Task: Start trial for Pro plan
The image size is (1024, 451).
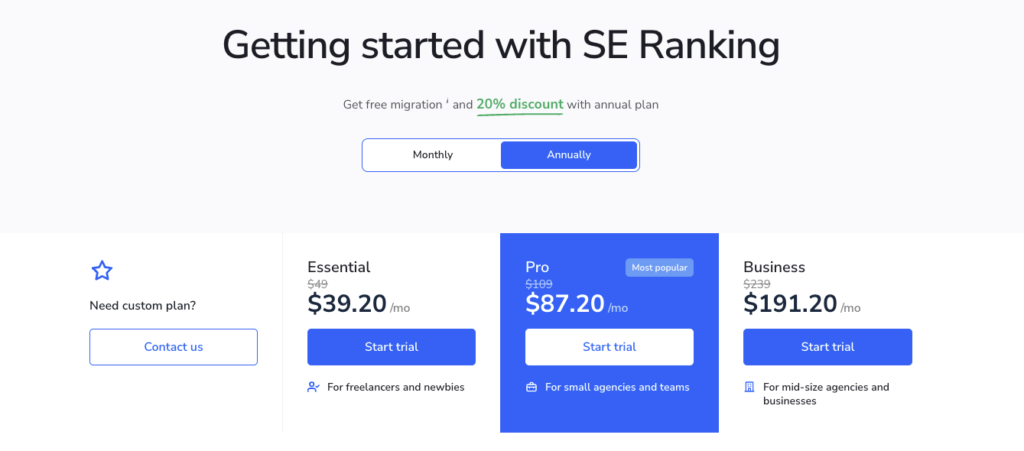Action: point(609,347)
